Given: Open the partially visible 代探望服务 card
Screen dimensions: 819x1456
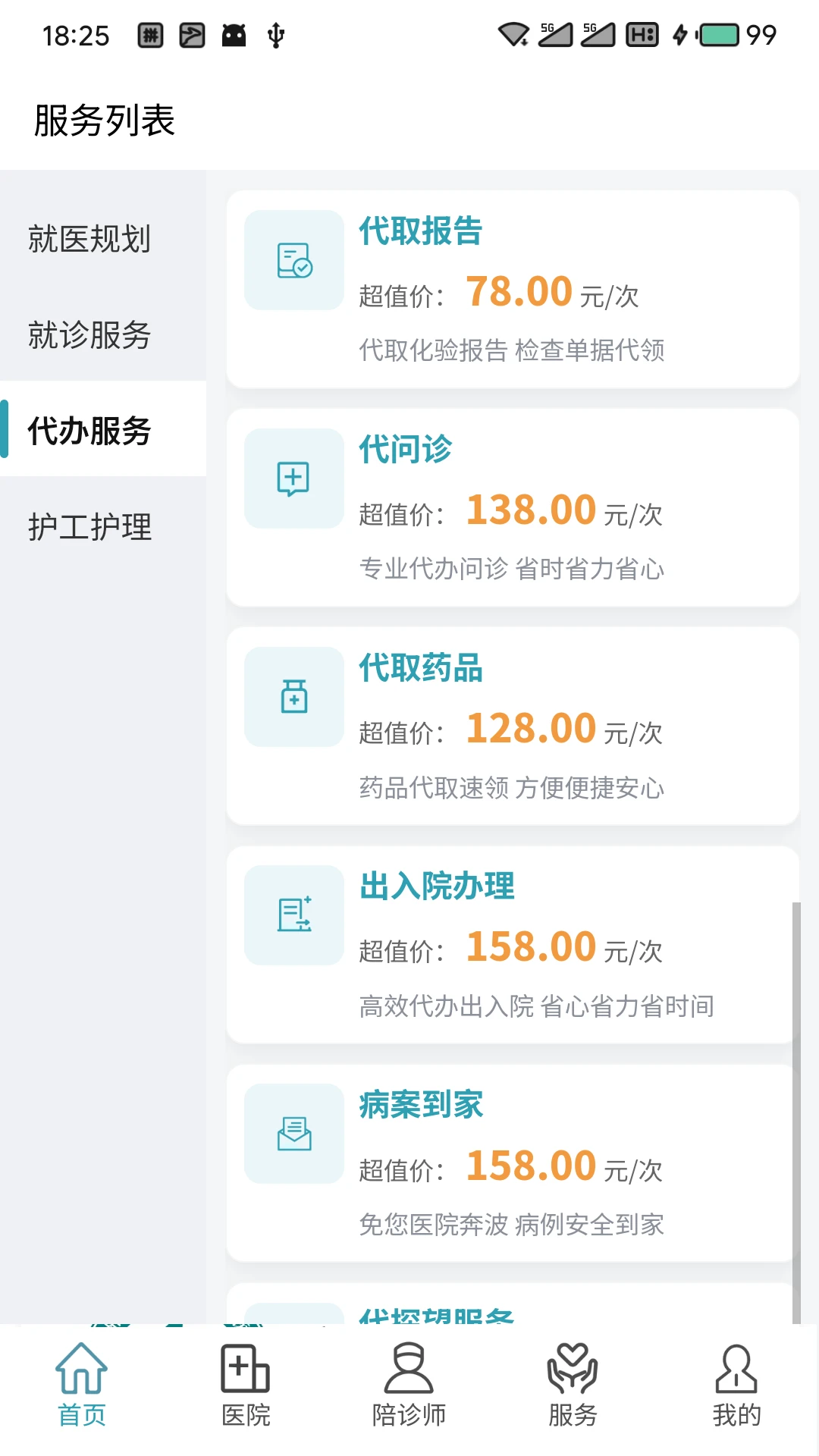Looking at the screenshot, I should click(513, 1304).
